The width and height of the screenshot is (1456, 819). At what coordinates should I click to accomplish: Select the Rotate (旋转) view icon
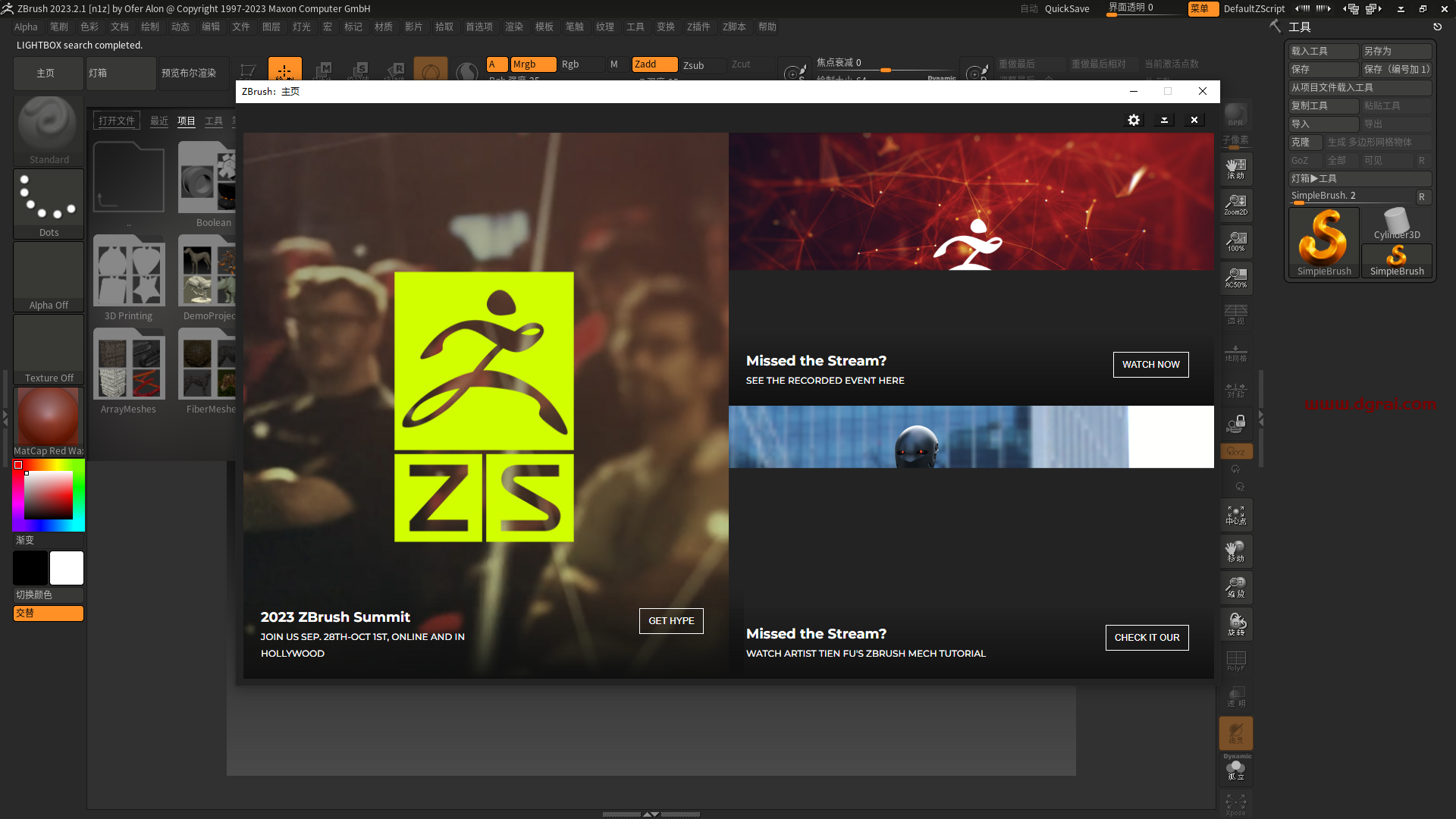coord(1235,624)
